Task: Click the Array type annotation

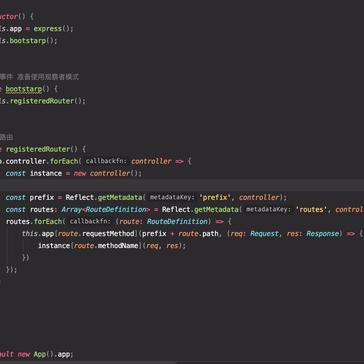Action: [x=72, y=209]
